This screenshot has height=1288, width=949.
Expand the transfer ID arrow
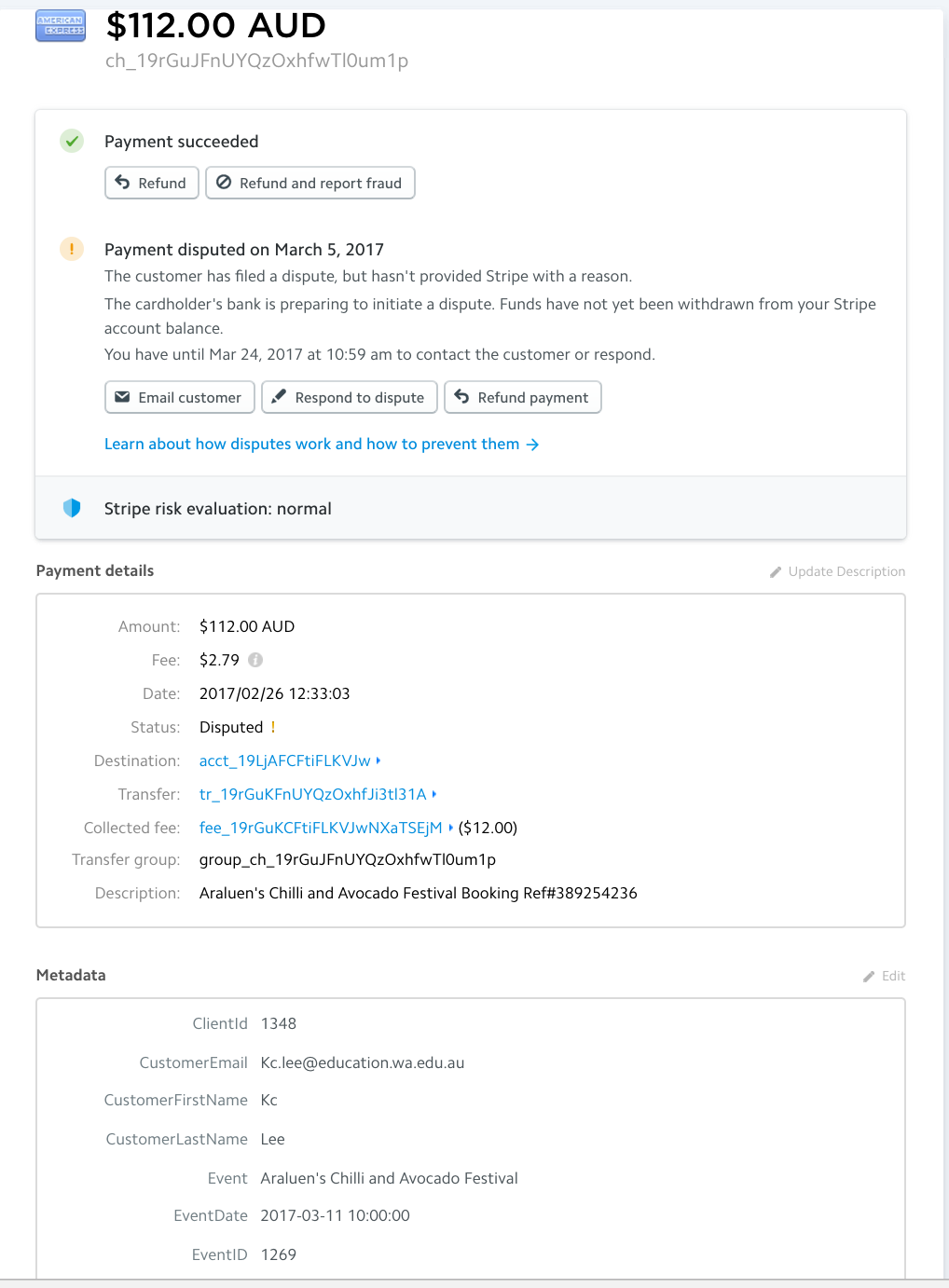[434, 794]
